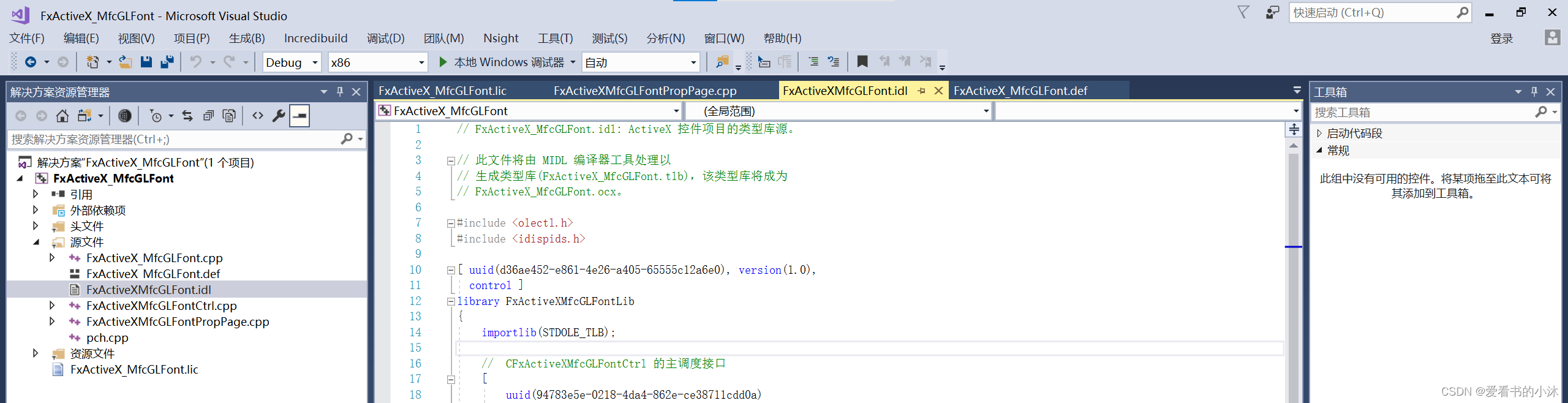The image size is (1568, 403).
Task: Click the Sync with Active Document icon
Action: [187, 116]
